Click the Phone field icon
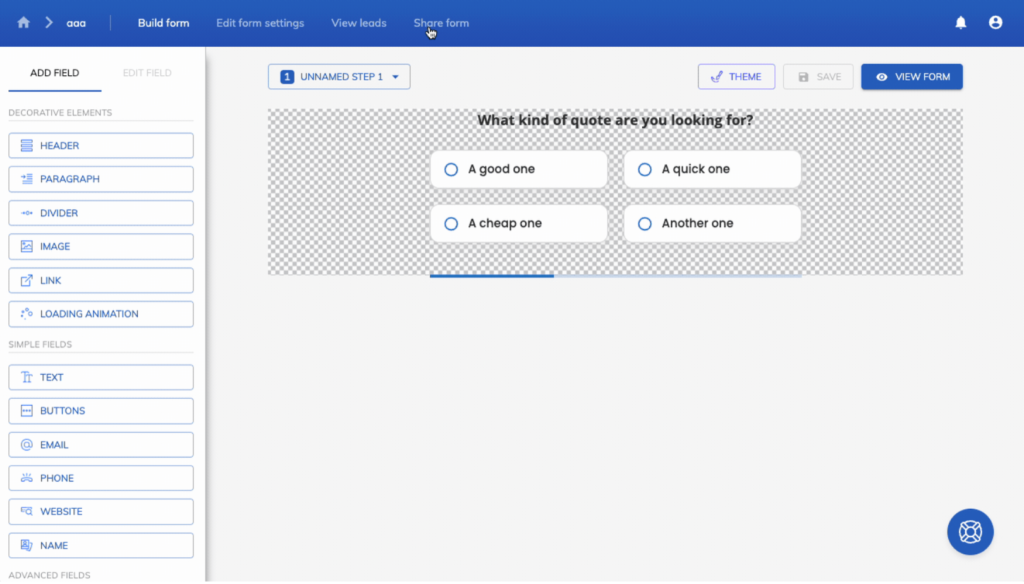The height and width of the screenshot is (584, 1024). (27, 478)
